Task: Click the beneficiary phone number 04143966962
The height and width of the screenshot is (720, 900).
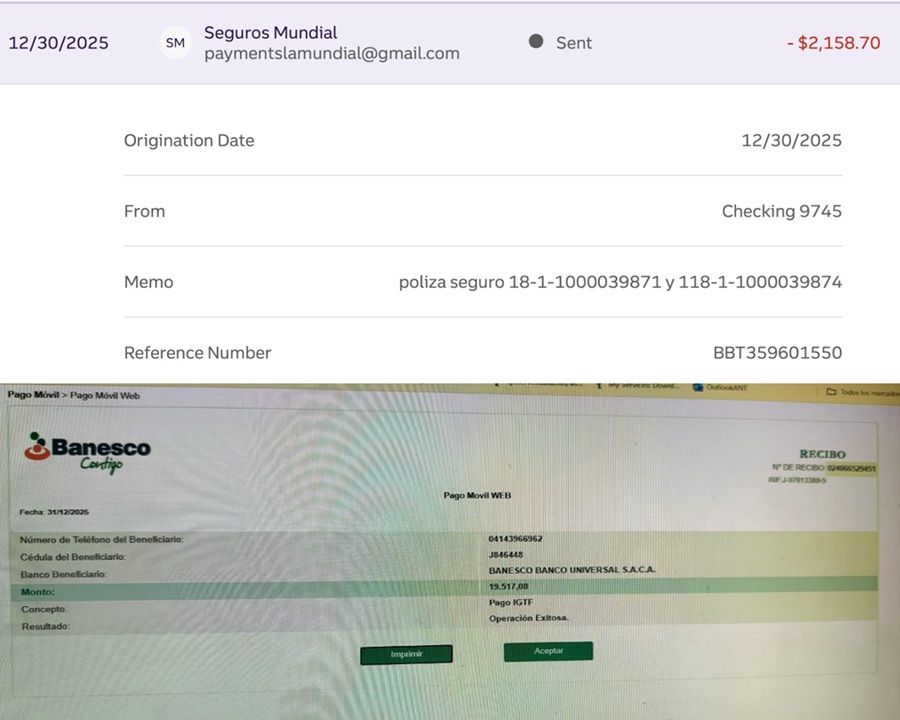Action: click(515, 539)
